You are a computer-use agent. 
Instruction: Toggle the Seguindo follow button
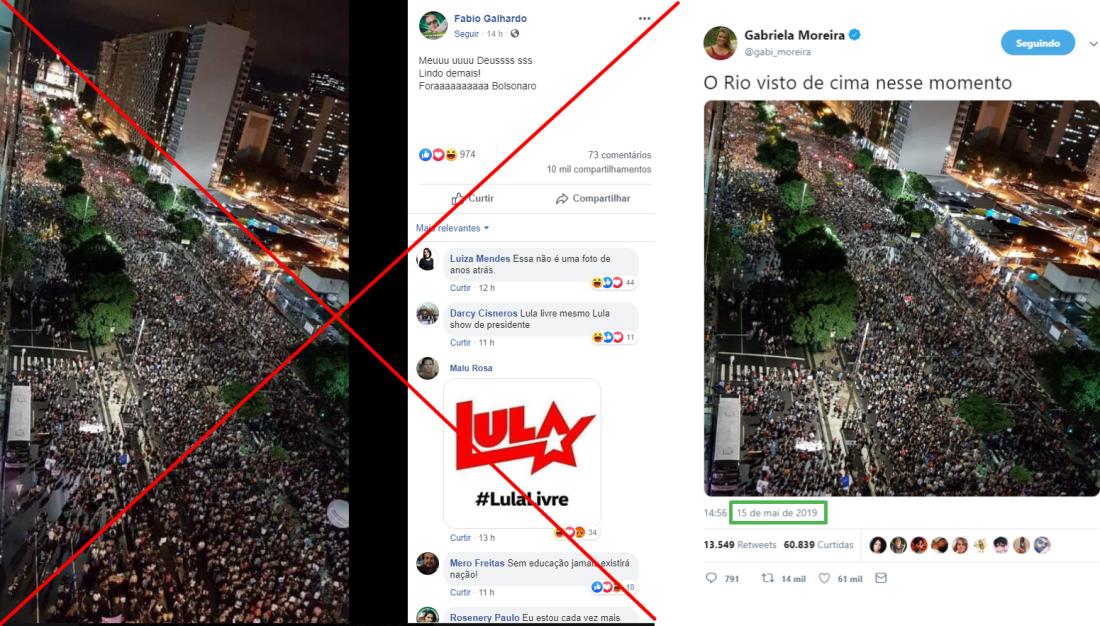tap(1038, 43)
